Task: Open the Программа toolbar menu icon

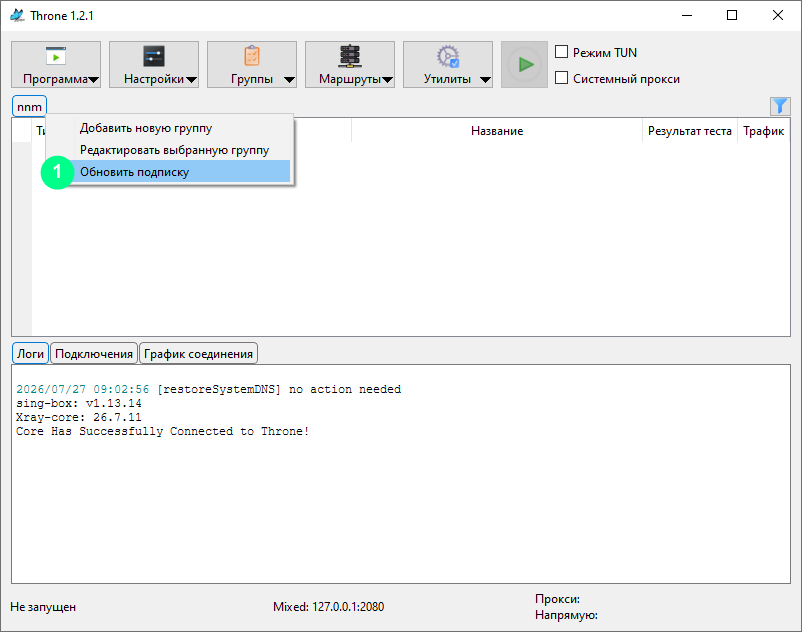Action: pos(56,56)
